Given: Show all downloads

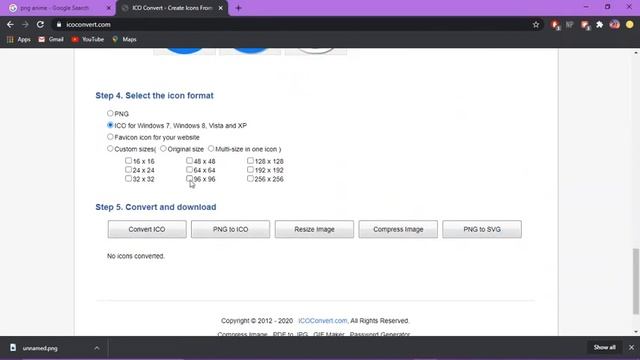Looking at the screenshot, I should [604, 347].
